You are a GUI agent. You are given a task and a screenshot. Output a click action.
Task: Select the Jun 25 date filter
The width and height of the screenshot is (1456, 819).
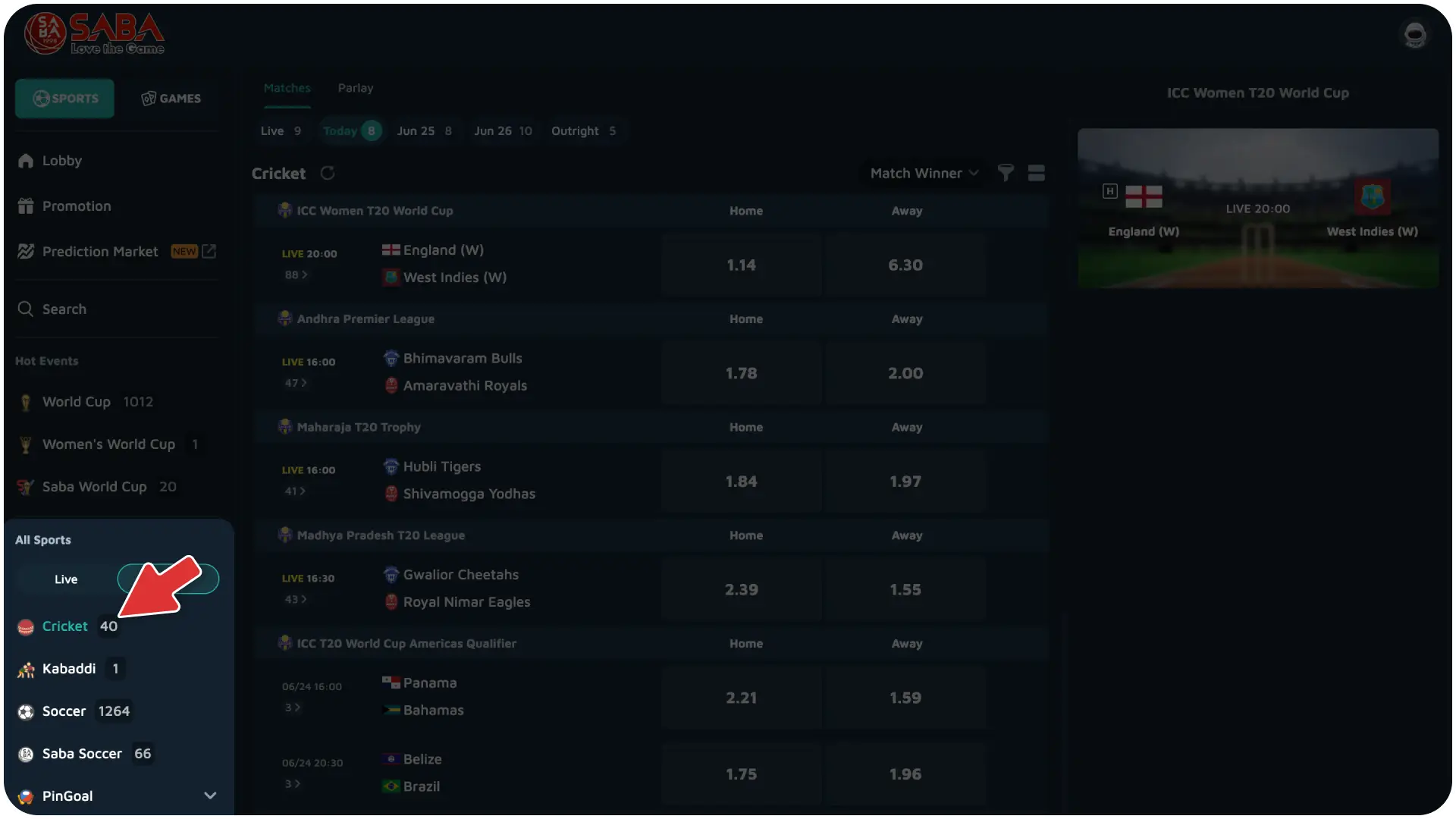pos(425,131)
